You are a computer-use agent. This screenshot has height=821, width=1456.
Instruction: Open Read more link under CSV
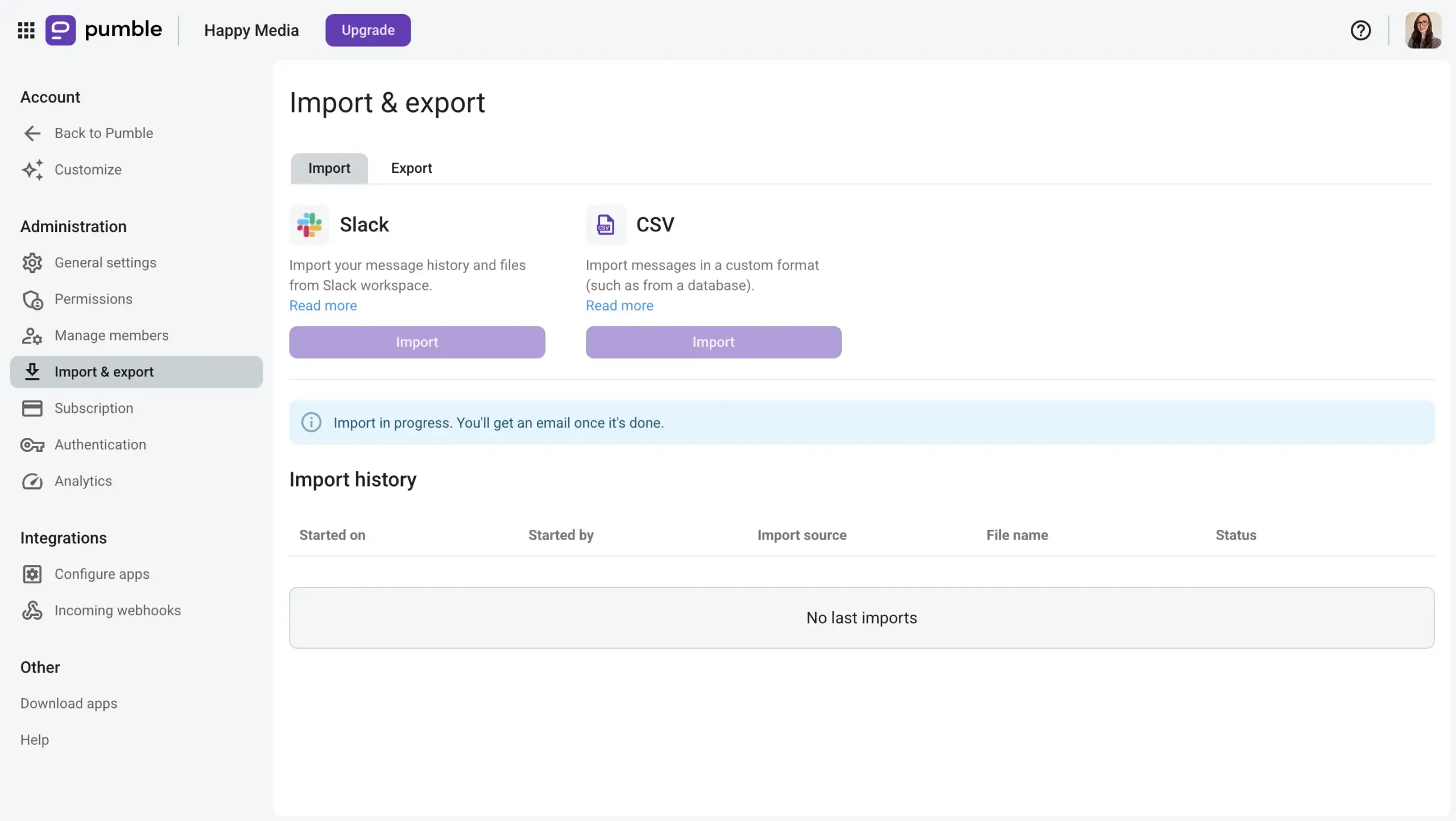(619, 306)
